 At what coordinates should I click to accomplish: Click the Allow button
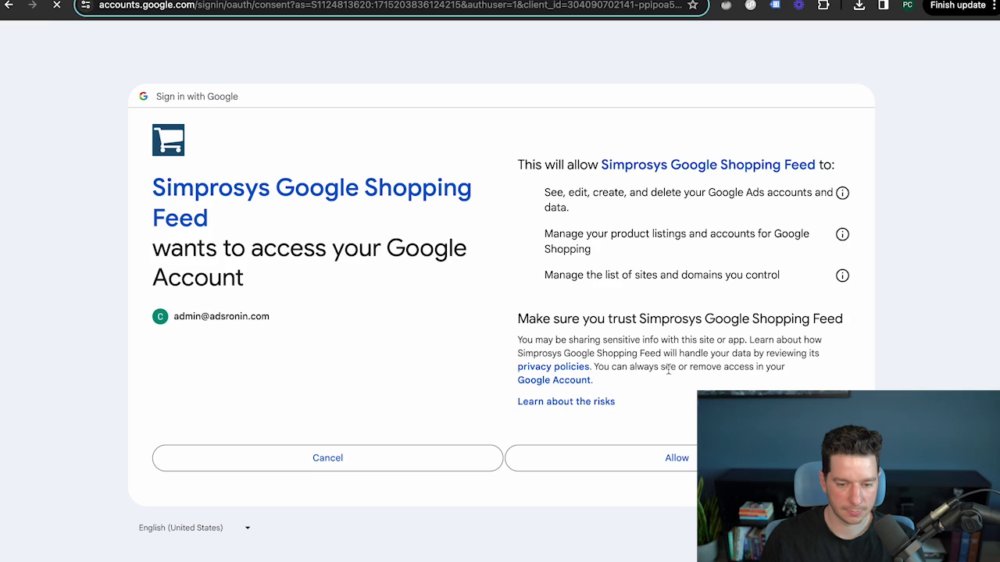coord(601,458)
